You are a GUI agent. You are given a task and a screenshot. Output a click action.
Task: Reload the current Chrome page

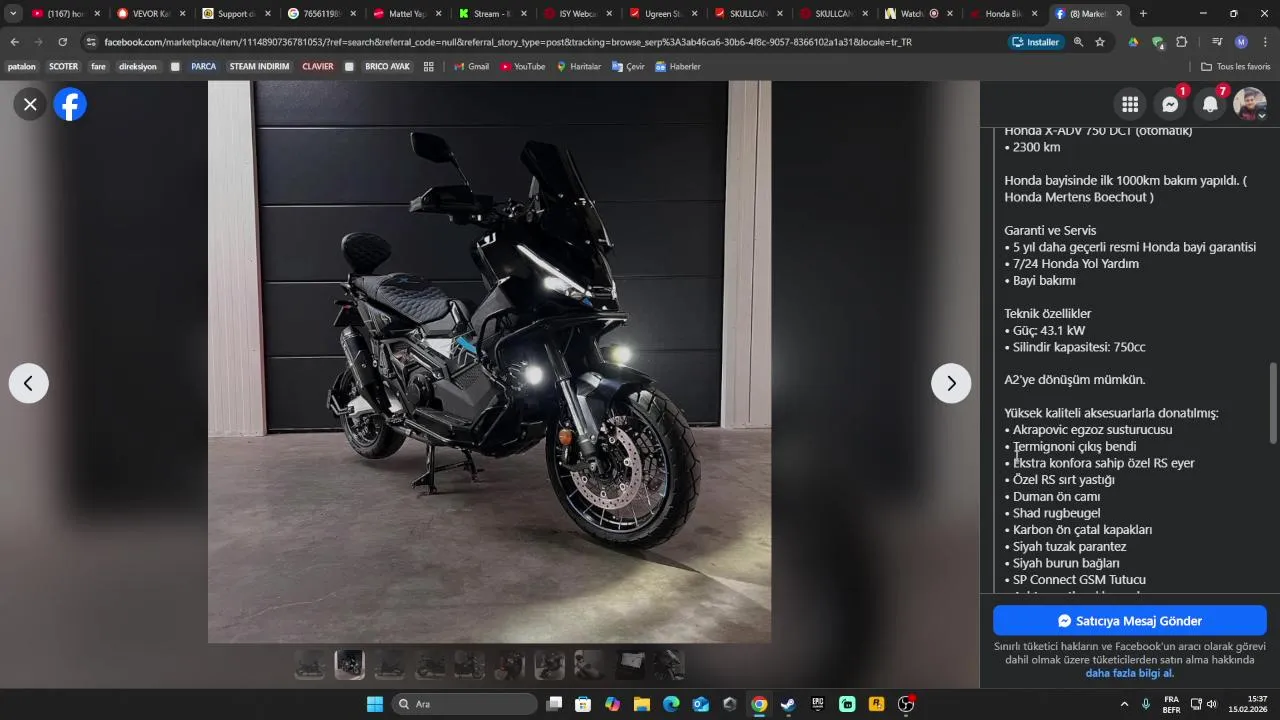click(63, 42)
